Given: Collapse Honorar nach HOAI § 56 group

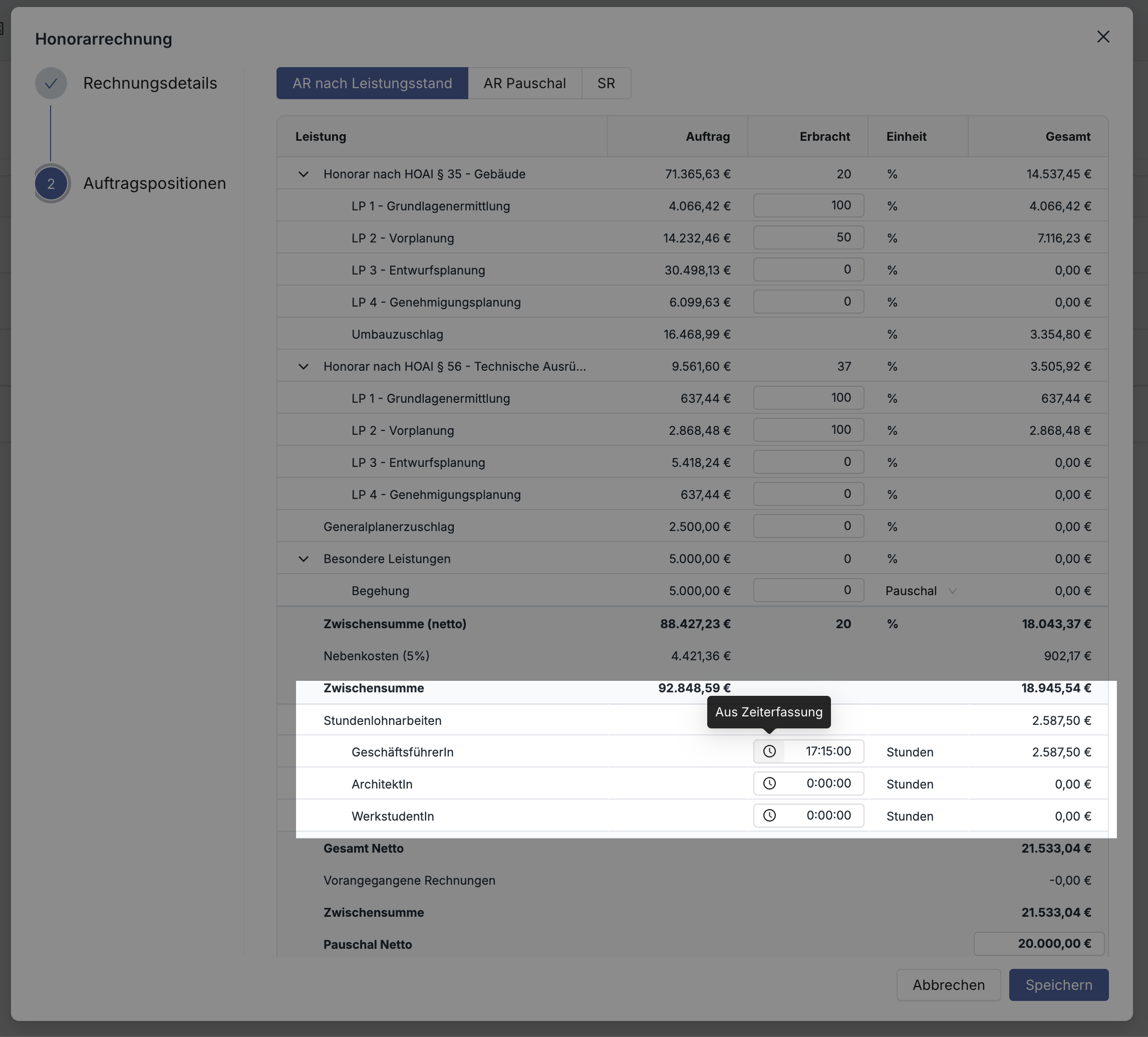Looking at the screenshot, I should point(304,367).
